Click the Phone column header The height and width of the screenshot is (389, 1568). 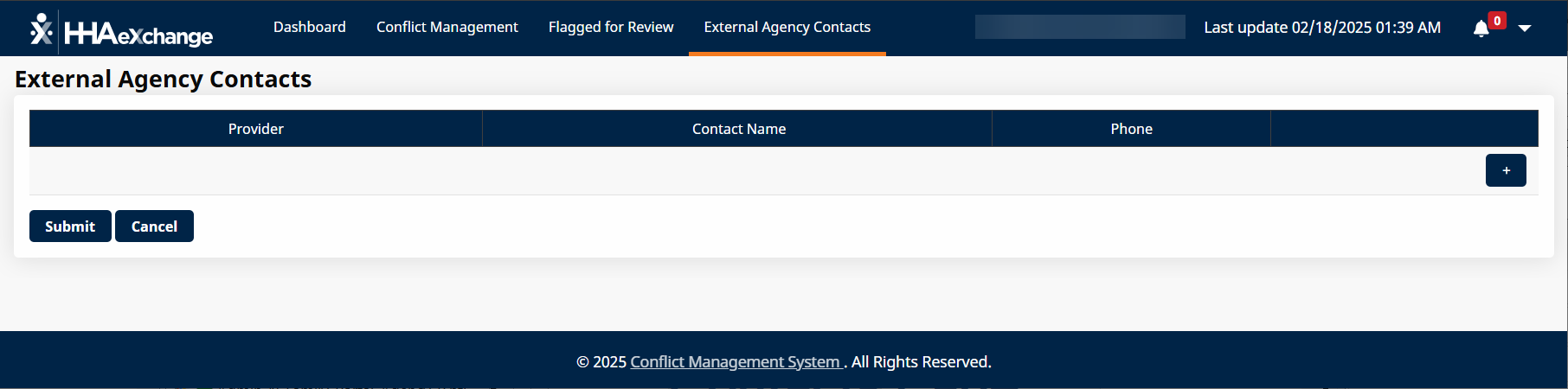click(x=1131, y=129)
